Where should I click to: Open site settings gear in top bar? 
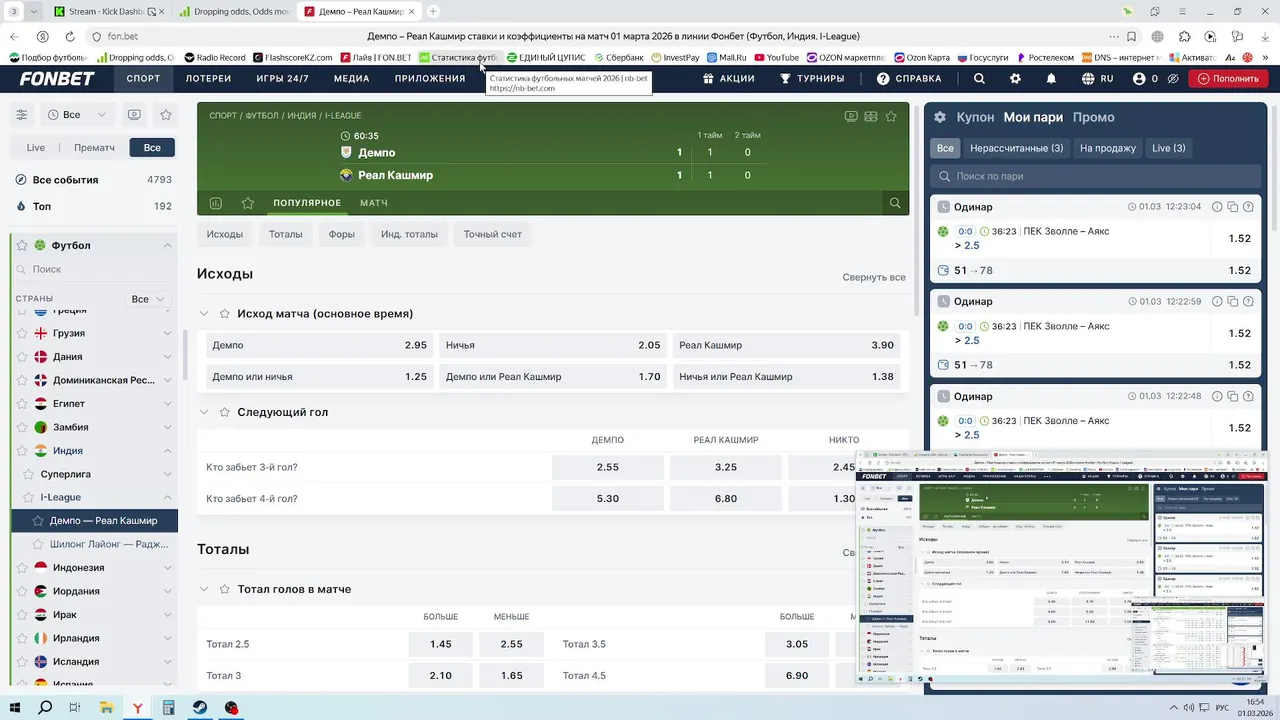(1015, 78)
